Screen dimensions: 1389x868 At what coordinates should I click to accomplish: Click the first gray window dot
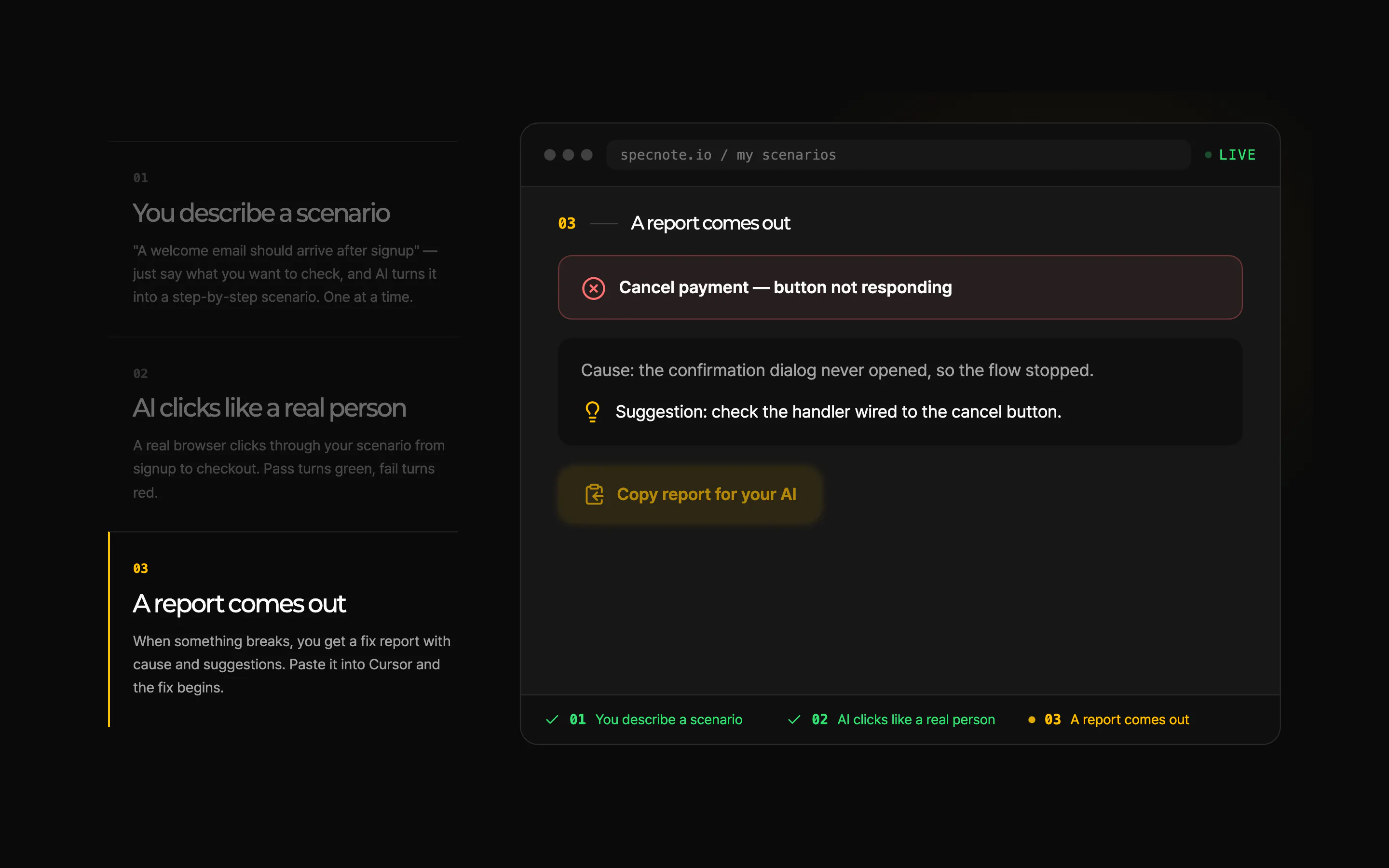pos(550,155)
